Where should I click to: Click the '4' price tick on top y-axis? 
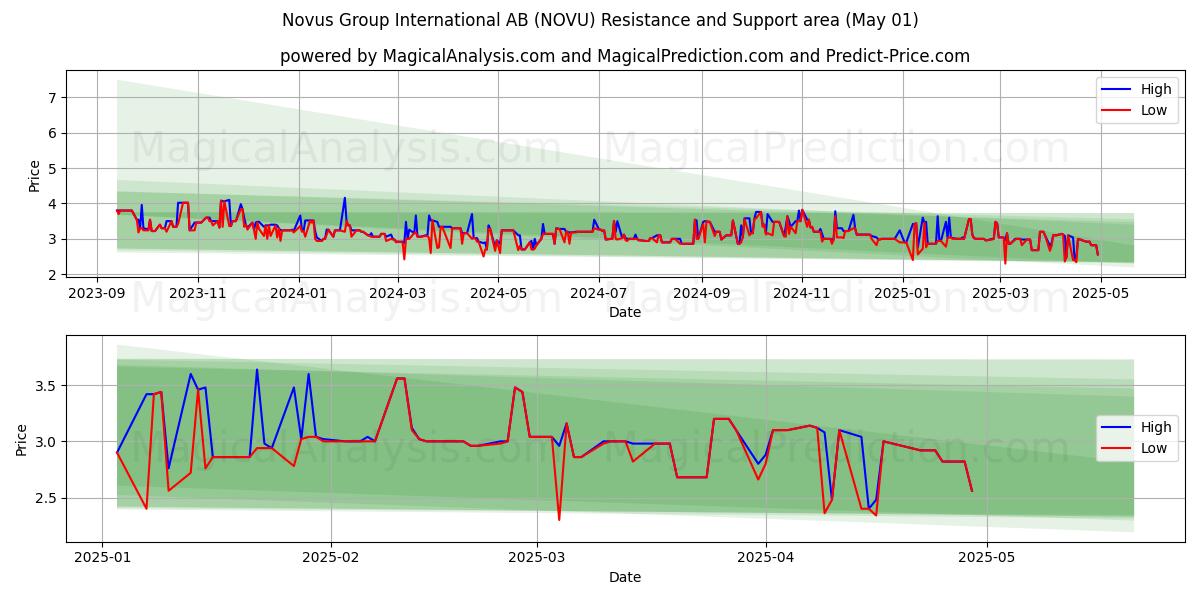[x=53, y=204]
